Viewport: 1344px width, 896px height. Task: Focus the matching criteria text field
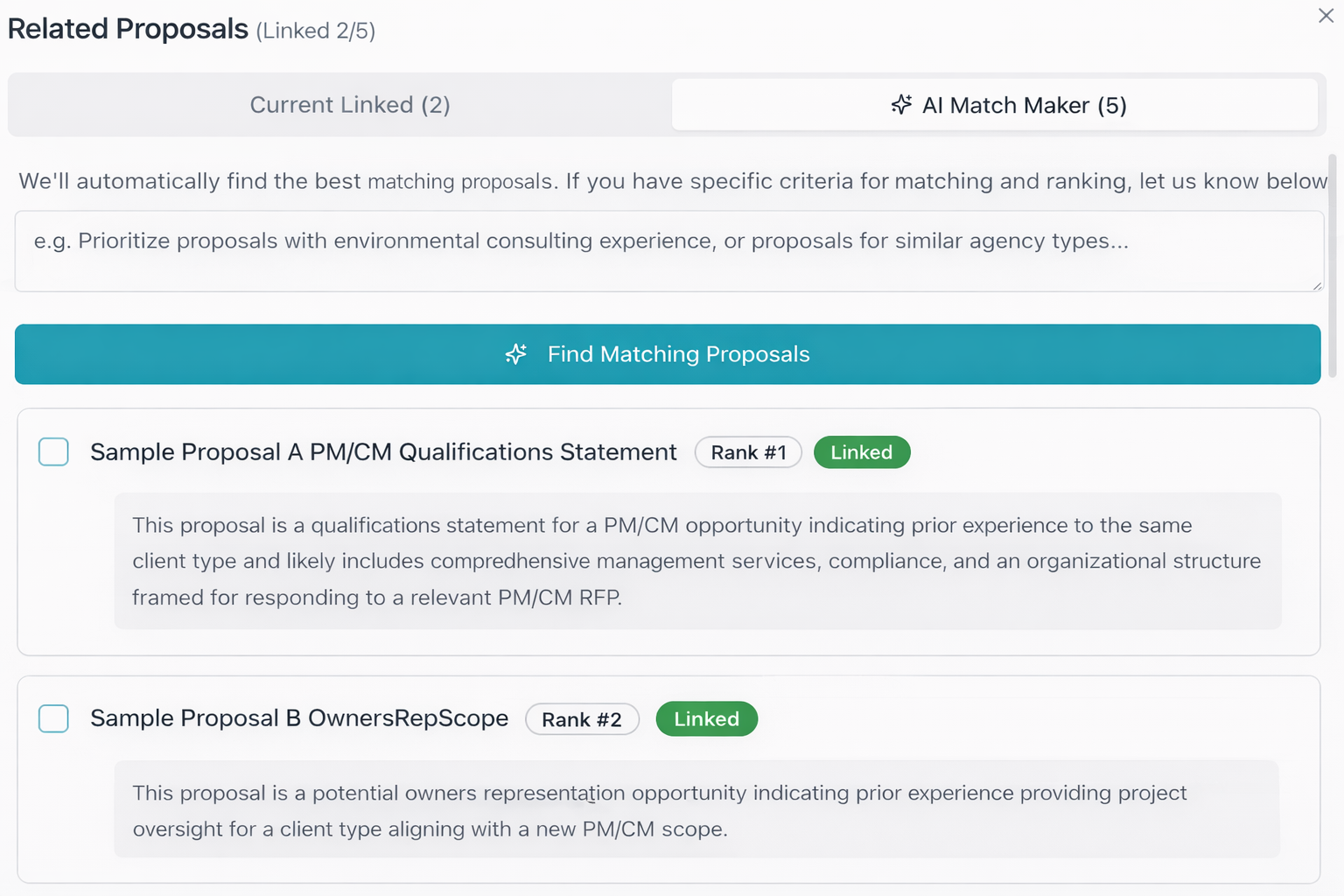(668, 251)
